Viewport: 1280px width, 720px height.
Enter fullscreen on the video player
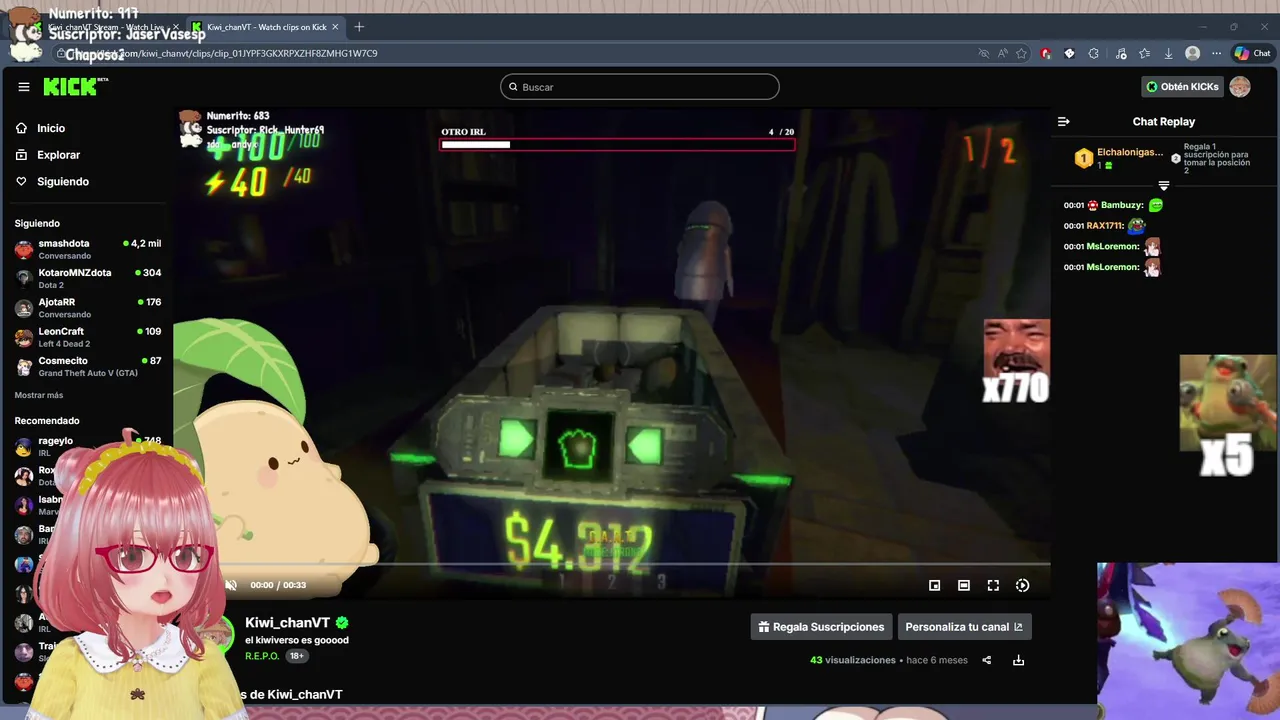[x=993, y=586]
